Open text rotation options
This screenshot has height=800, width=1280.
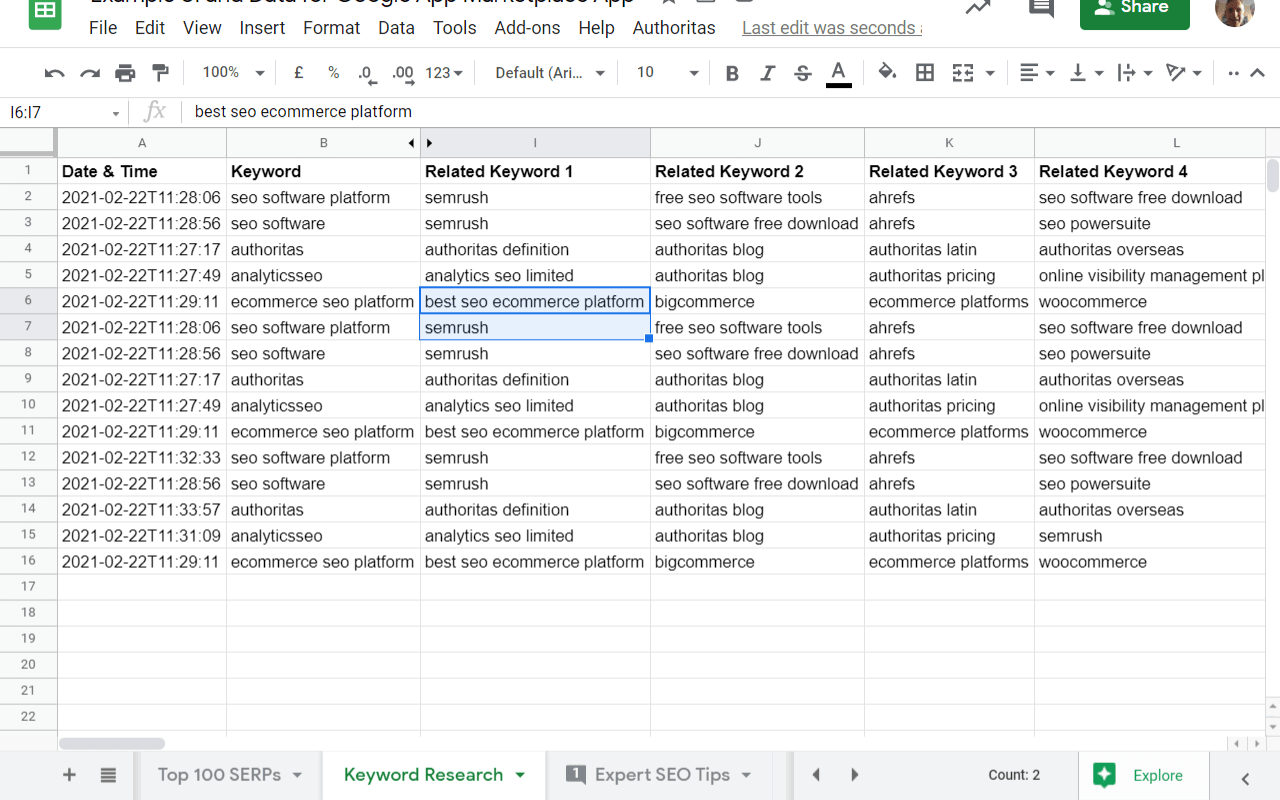pyautogui.click(x=1185, y=73)
